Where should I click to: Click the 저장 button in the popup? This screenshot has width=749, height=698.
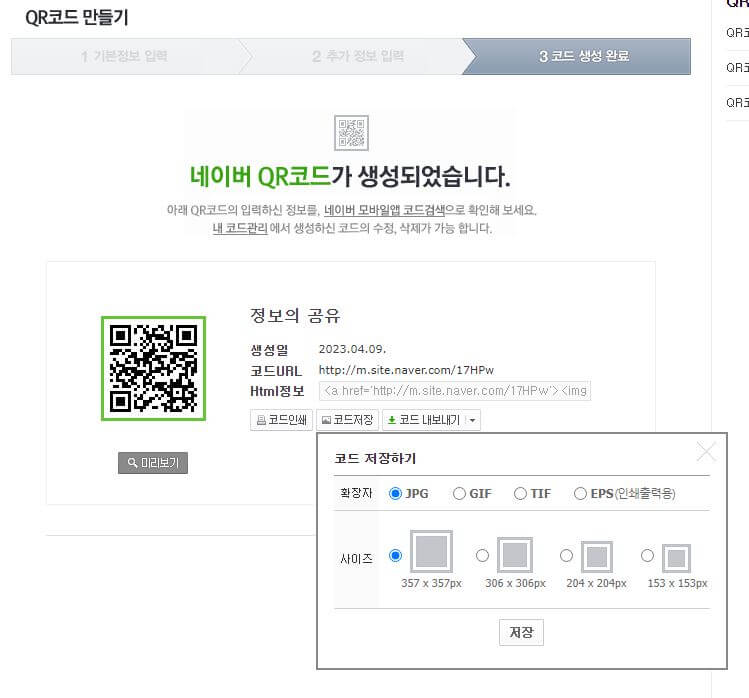[521, 633]
